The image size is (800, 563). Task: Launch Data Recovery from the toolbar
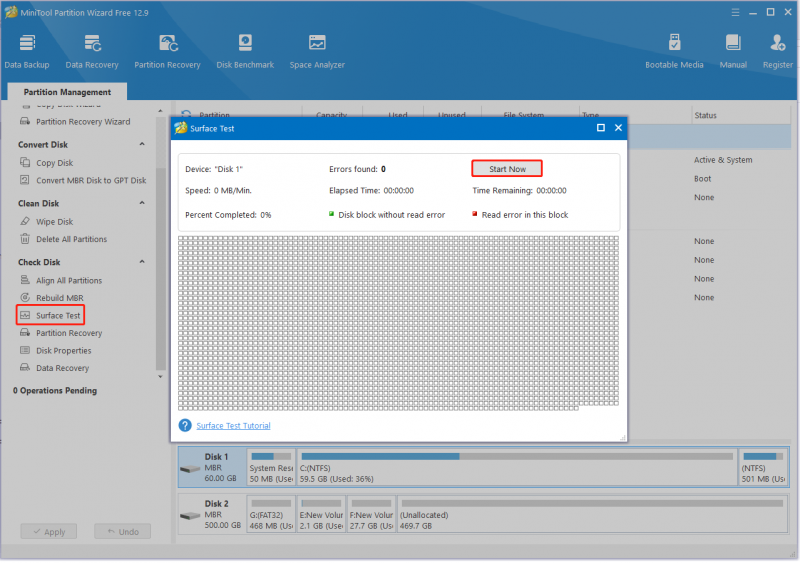point(92,52)
